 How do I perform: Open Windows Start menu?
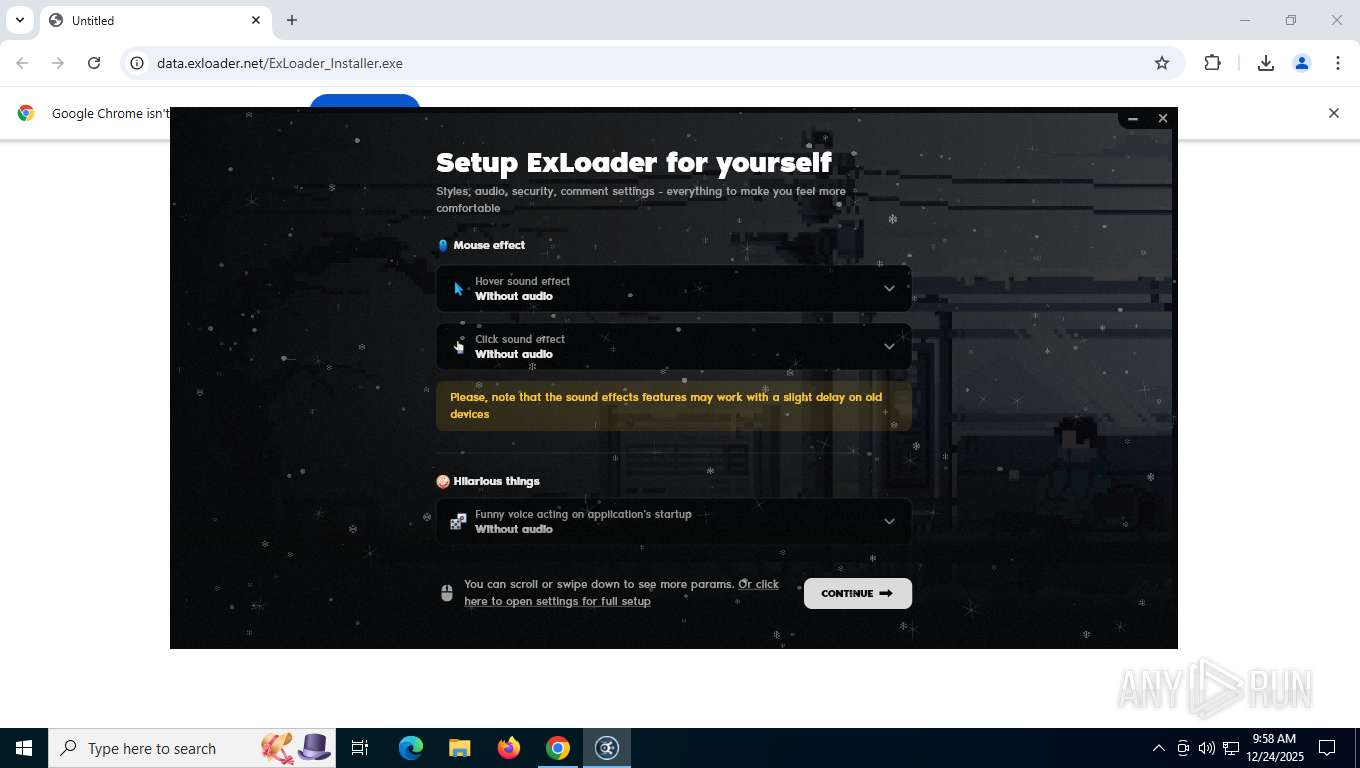24,748
